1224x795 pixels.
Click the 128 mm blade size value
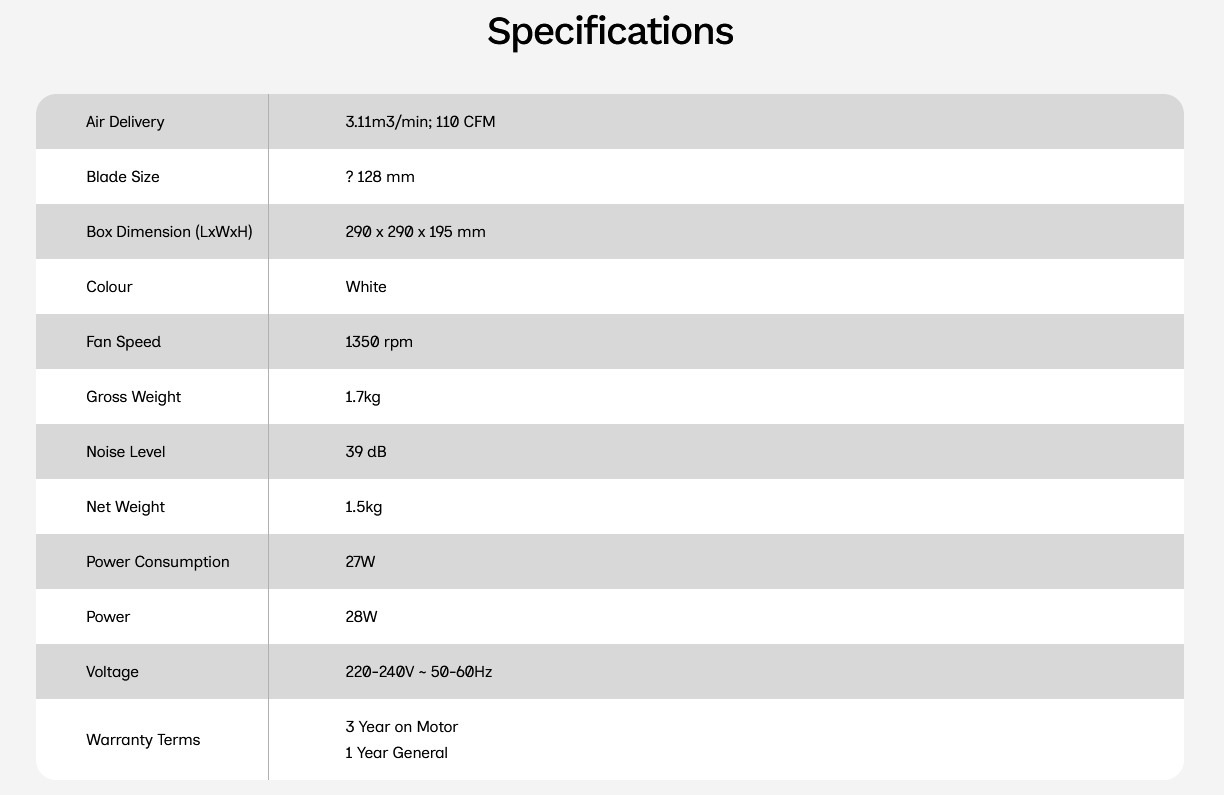pyautogui.click(x=380, y=177)
